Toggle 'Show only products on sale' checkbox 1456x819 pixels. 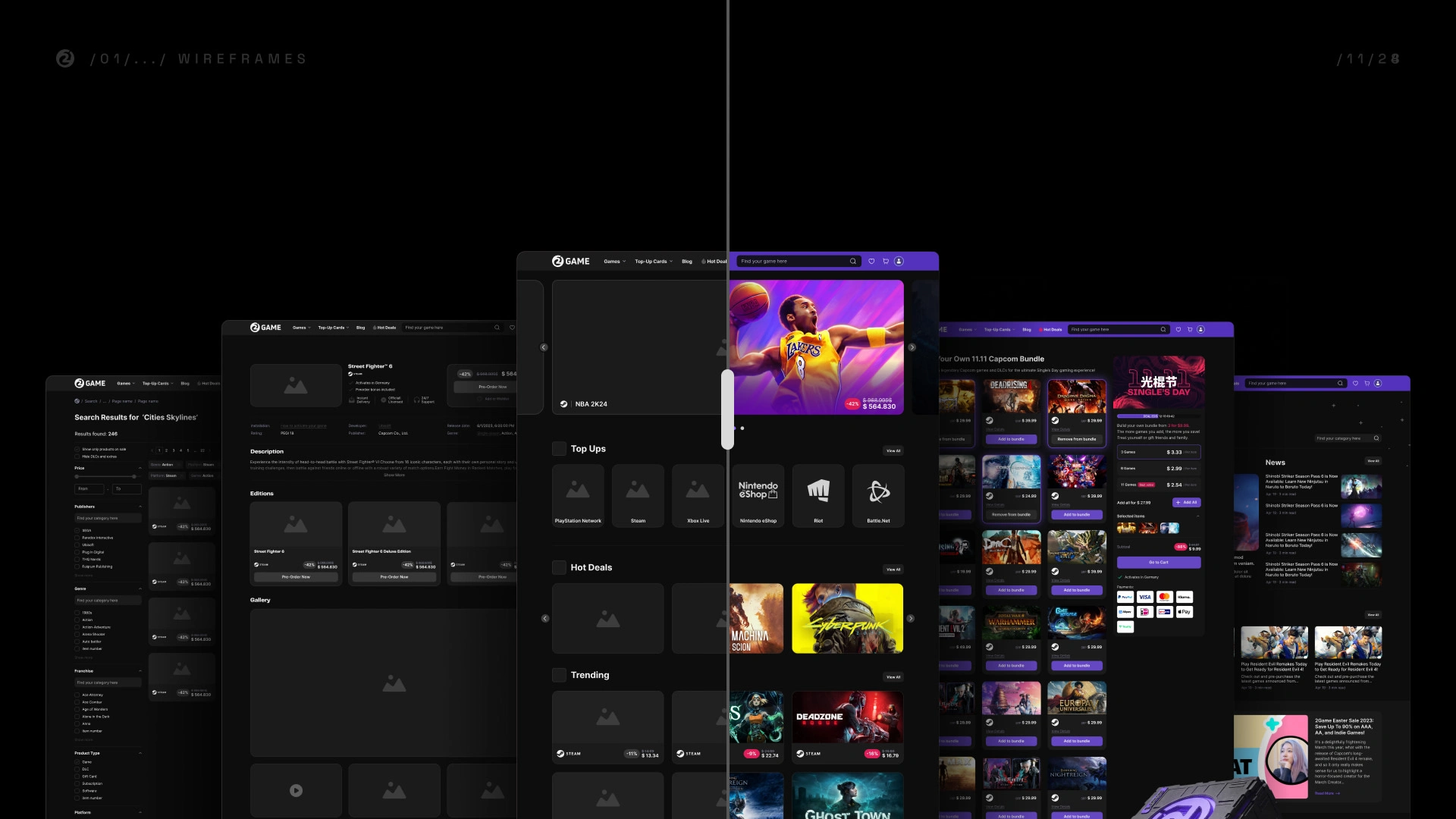pyautogui.click(x=77, y=449)
